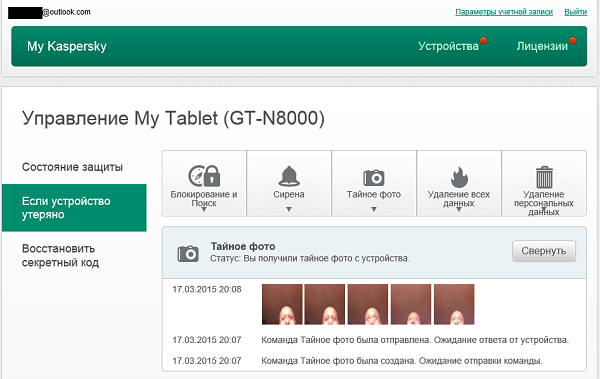The width and height of the screenshot is (600, 379).
Task: Open the Устройства menu item
Action: [448, 46]
